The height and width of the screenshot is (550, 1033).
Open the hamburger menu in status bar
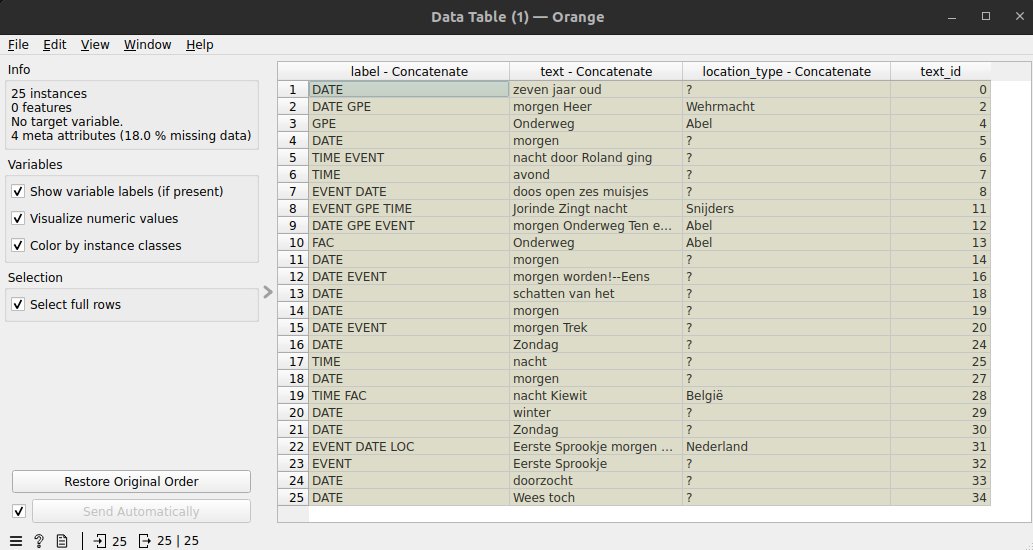tap(16, 541)
